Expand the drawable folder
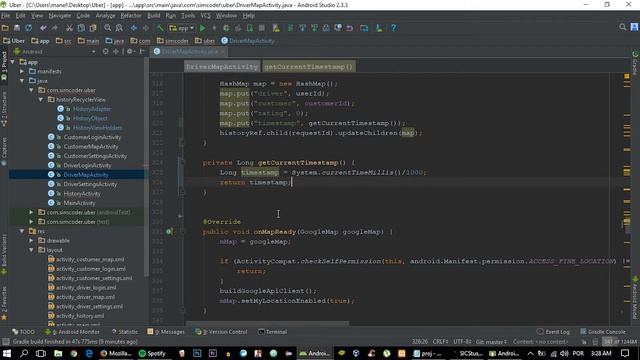Image resolution: width=640 pixels, height=360 pixels. (x=31, y=240)
